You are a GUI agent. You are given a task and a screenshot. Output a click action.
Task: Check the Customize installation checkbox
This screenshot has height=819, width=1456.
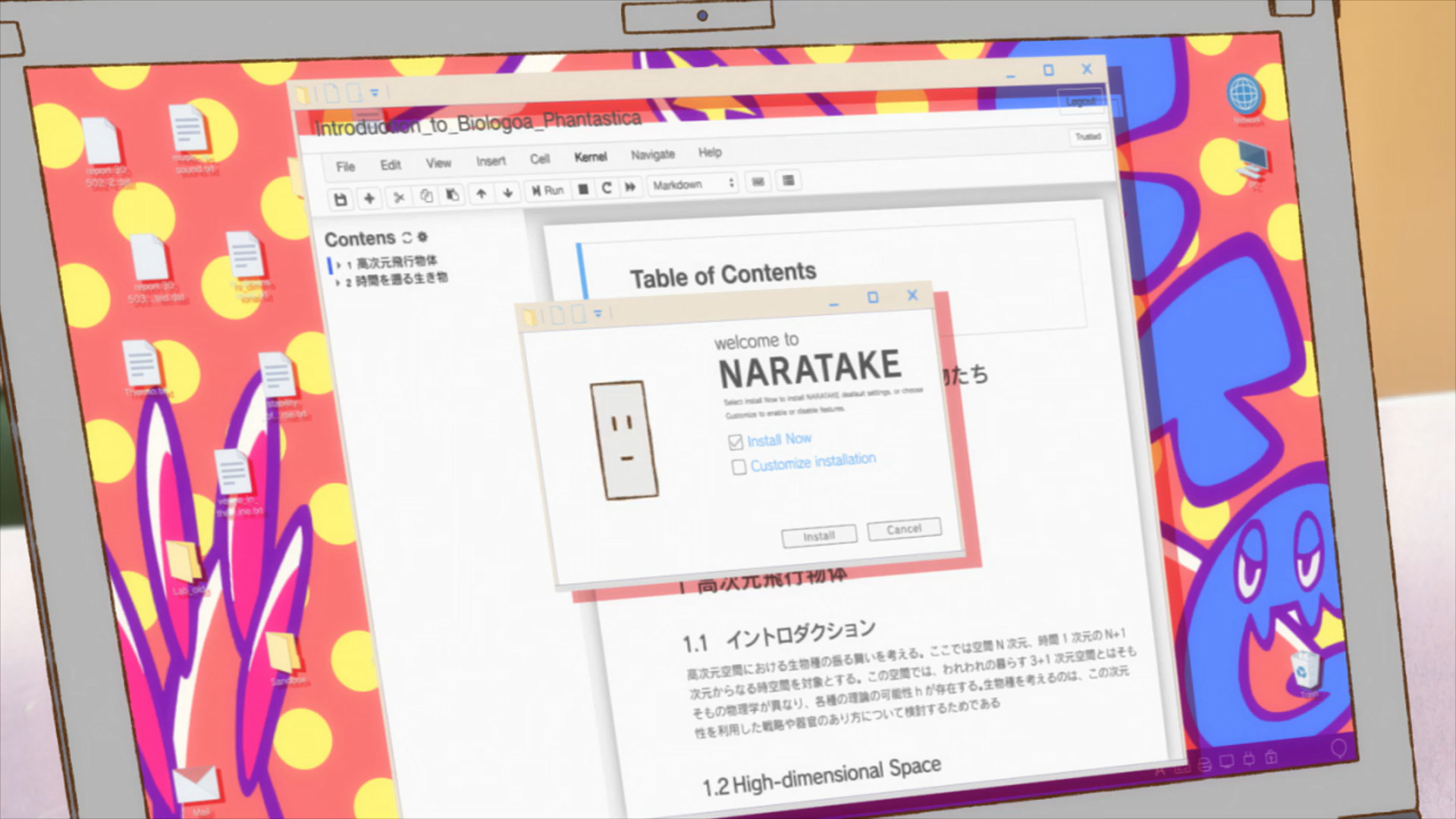tap(739, 466)
